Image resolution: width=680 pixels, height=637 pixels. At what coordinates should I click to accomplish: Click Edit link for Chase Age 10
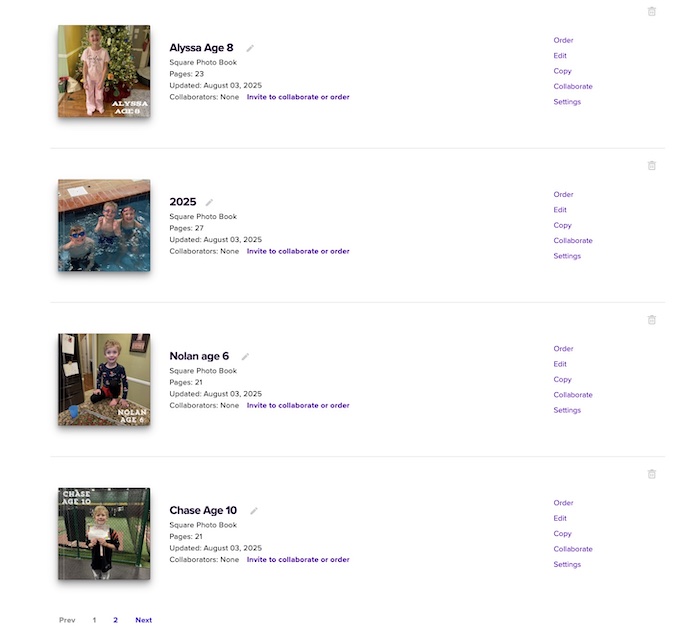[x=560, y=518]
